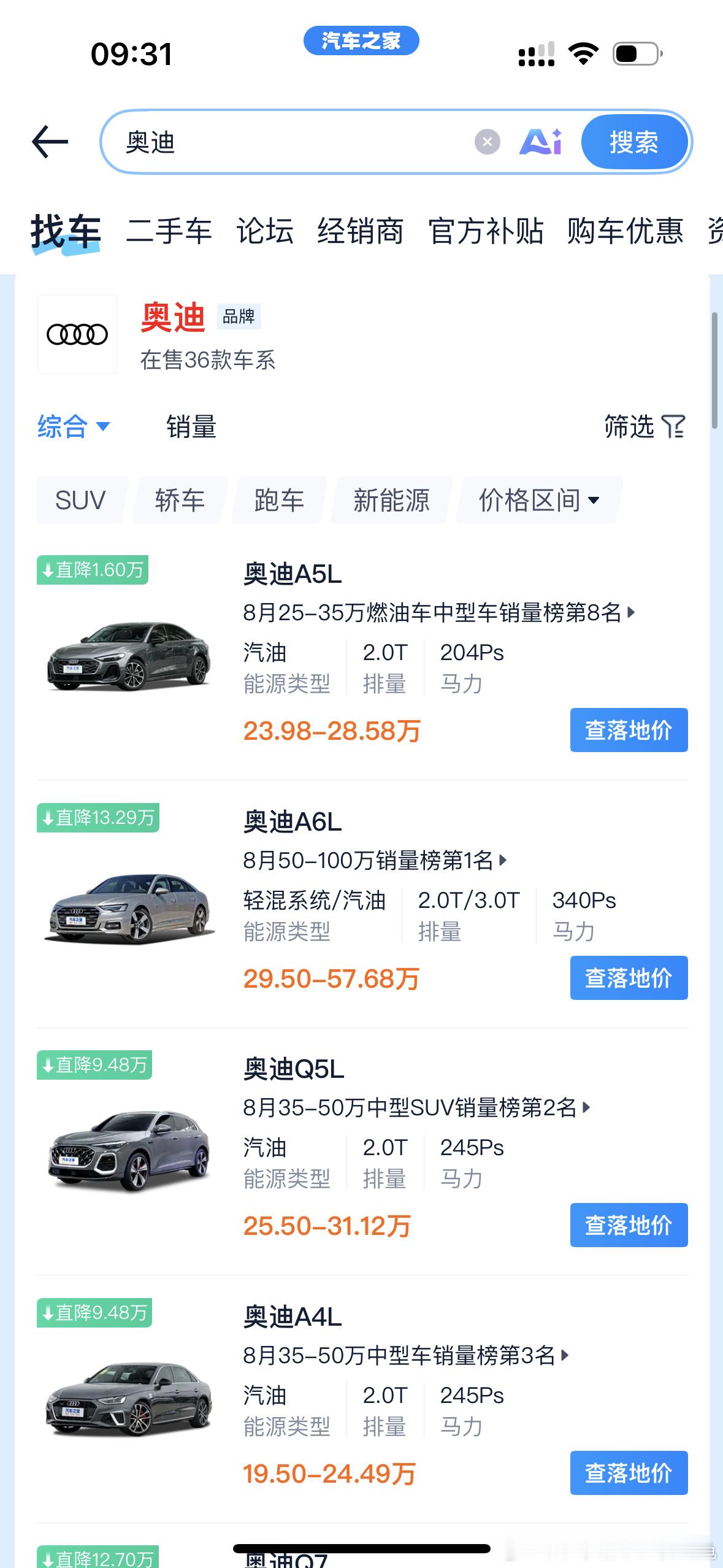The image size is (723, 1568).
Task: Tap the back arrow icon
Action: [x=50, y=142]
